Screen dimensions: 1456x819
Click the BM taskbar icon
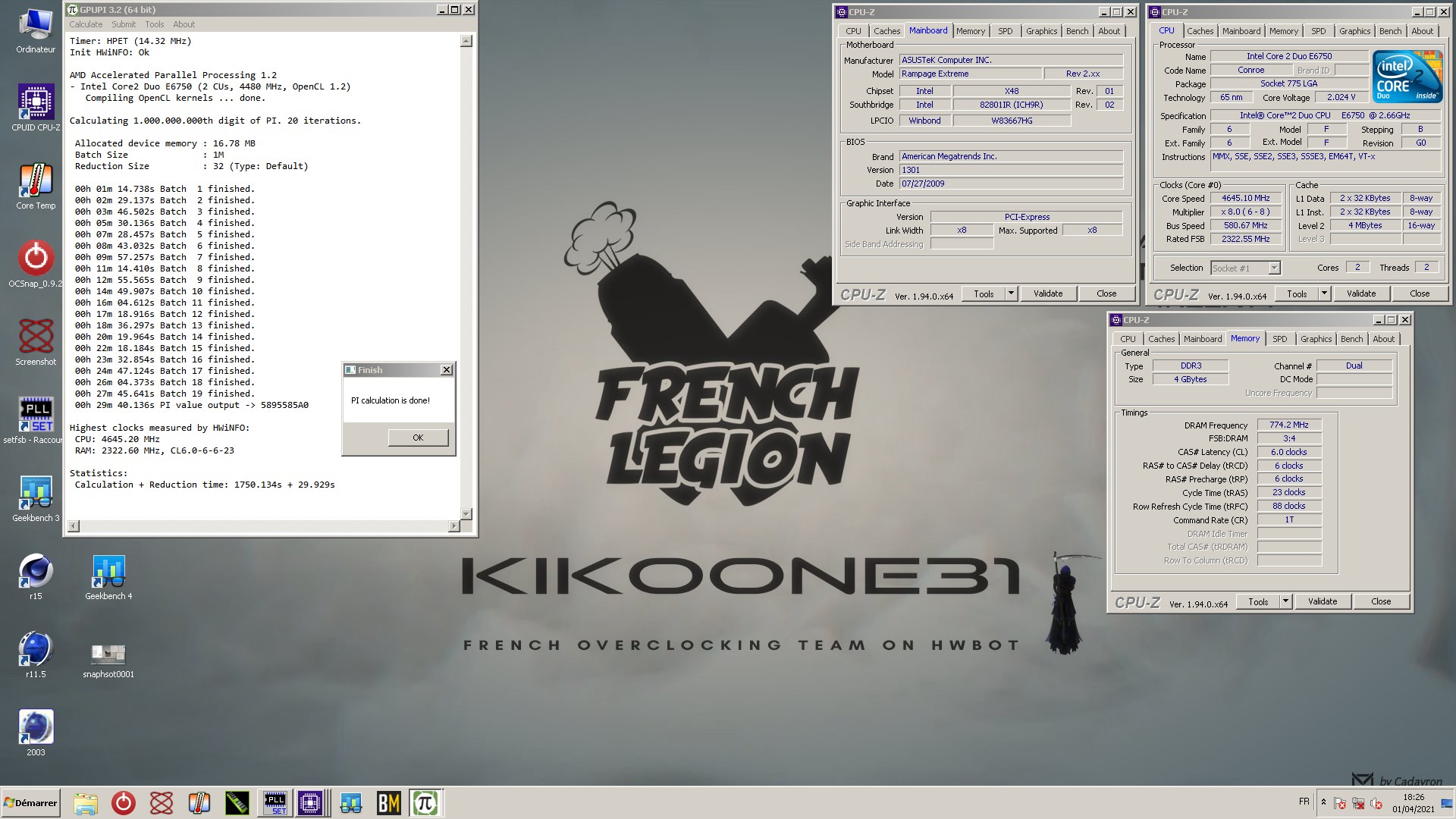pyautogui.click(x=388, y=803)
